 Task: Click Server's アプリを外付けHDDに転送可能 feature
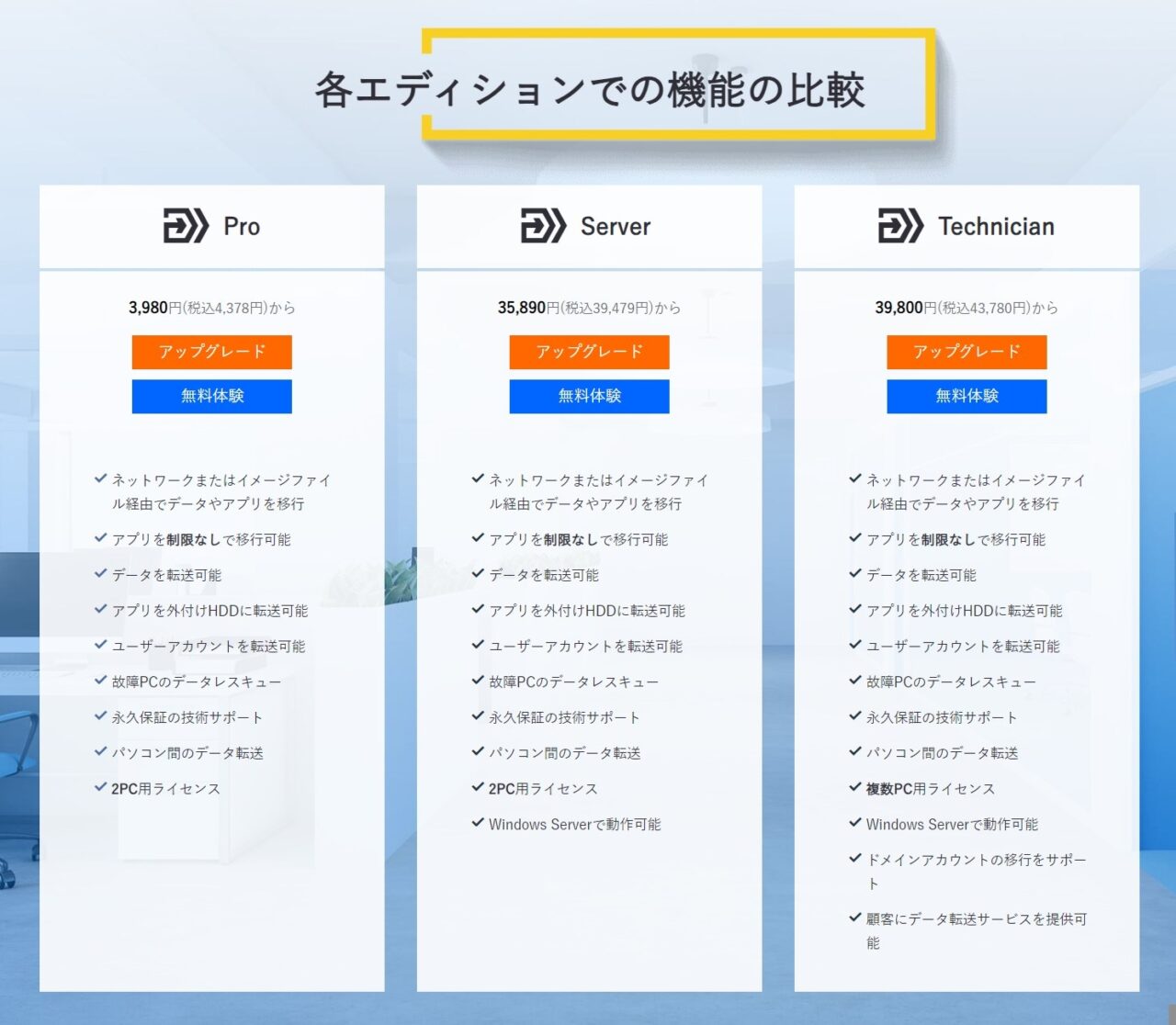click(587, 611)
